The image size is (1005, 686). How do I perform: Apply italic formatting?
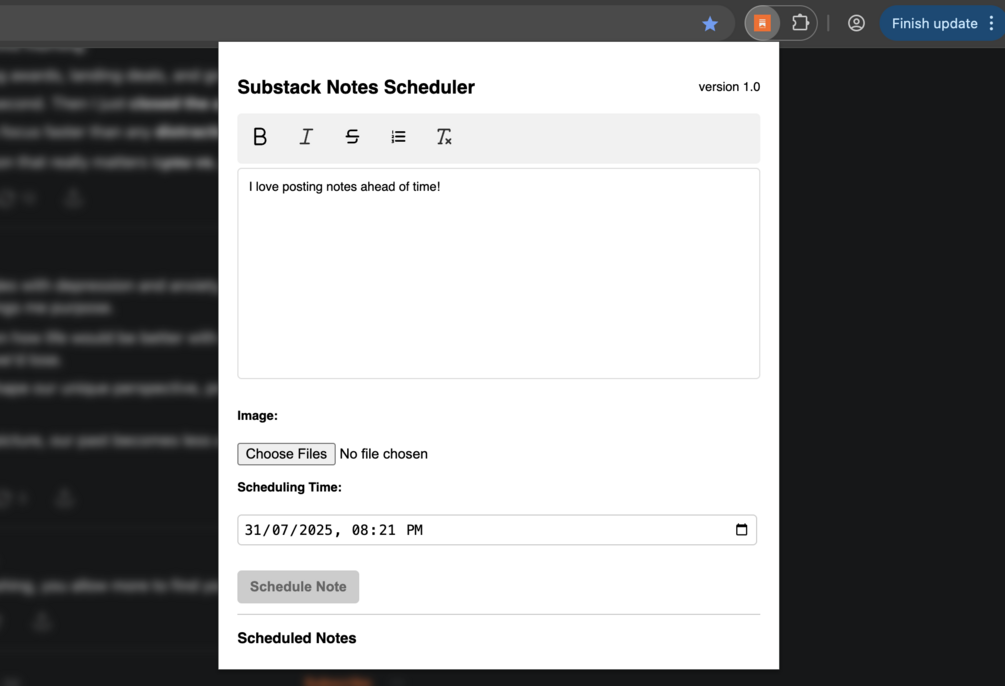[x=306, y=137]
